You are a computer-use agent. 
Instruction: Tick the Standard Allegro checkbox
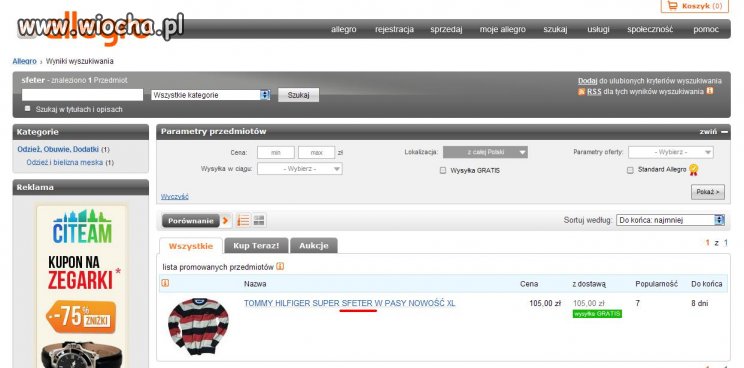[630, 170]
